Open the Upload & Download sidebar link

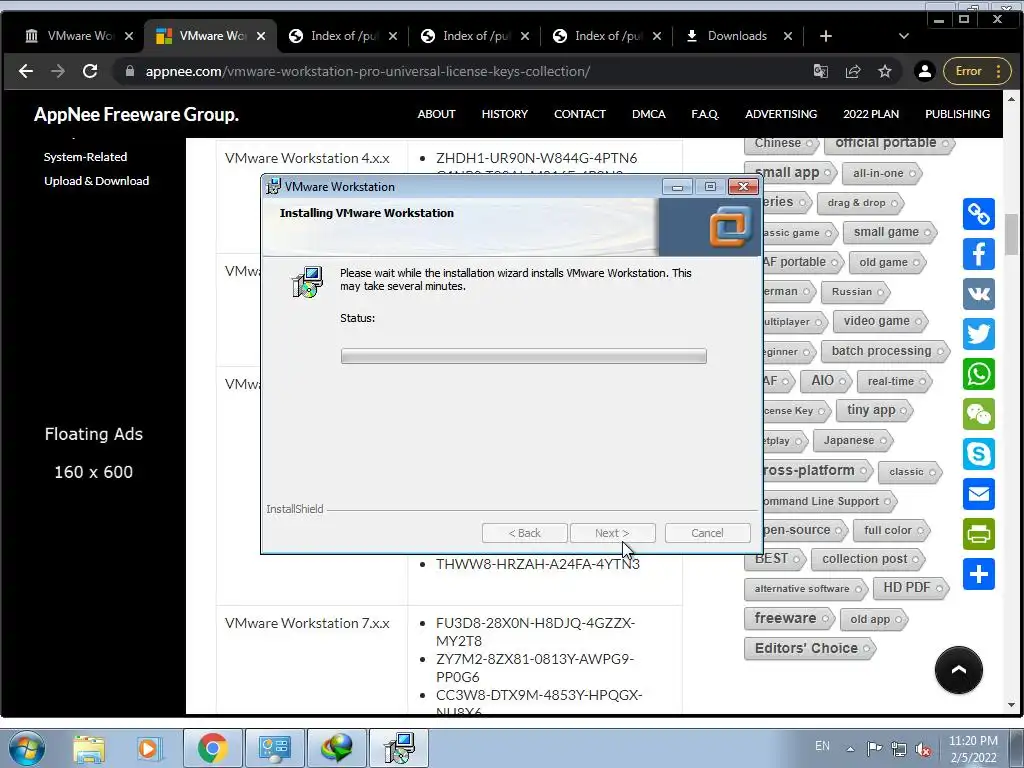[x=97, y=181]
